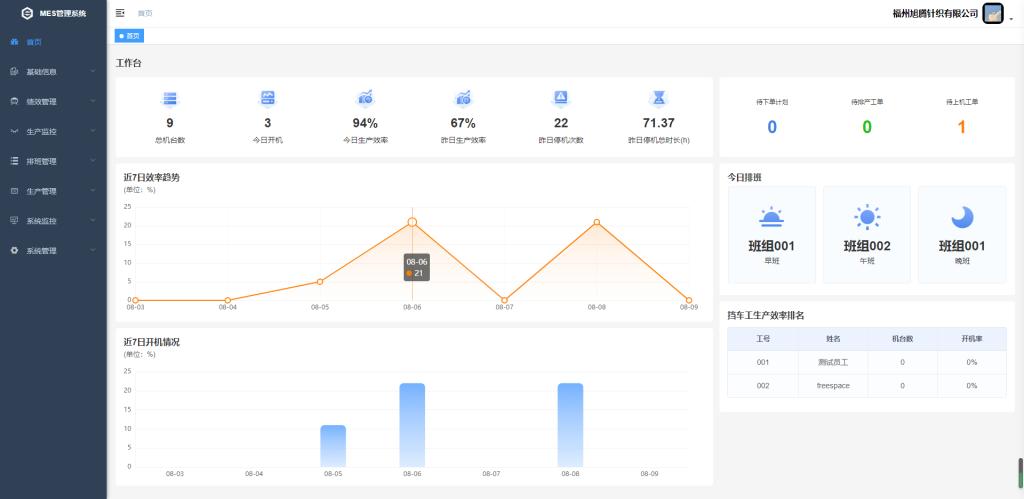The image size is (1024, 499).
Task: Click the 今日生产效率 chart icon
Action: tap(365, 98)
